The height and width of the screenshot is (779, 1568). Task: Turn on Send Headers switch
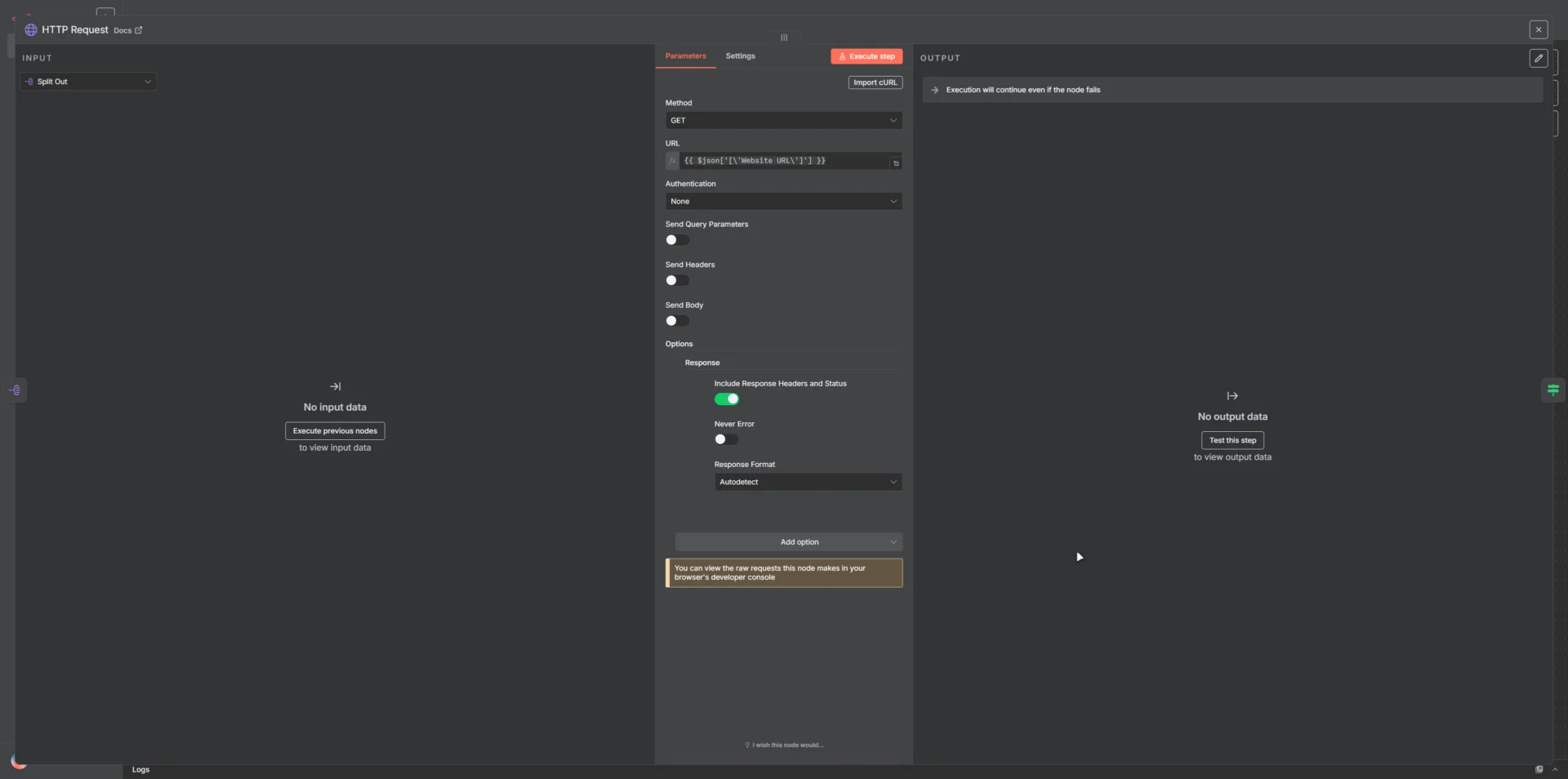point(677,281)
